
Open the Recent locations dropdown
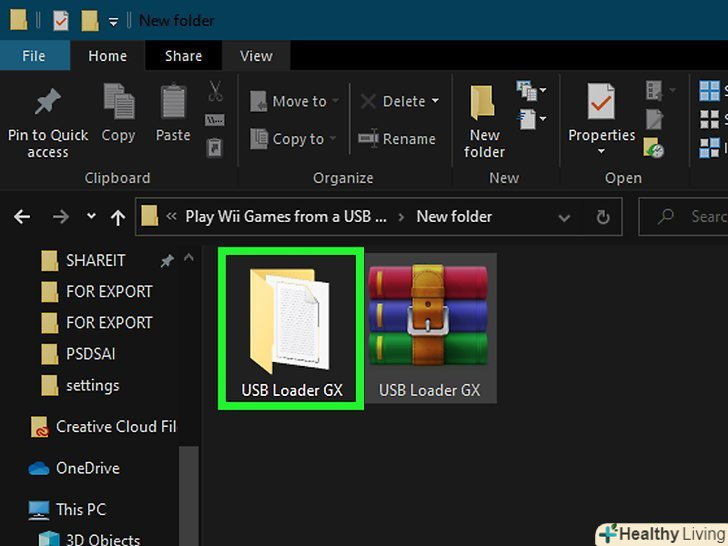tap(91, 216)
